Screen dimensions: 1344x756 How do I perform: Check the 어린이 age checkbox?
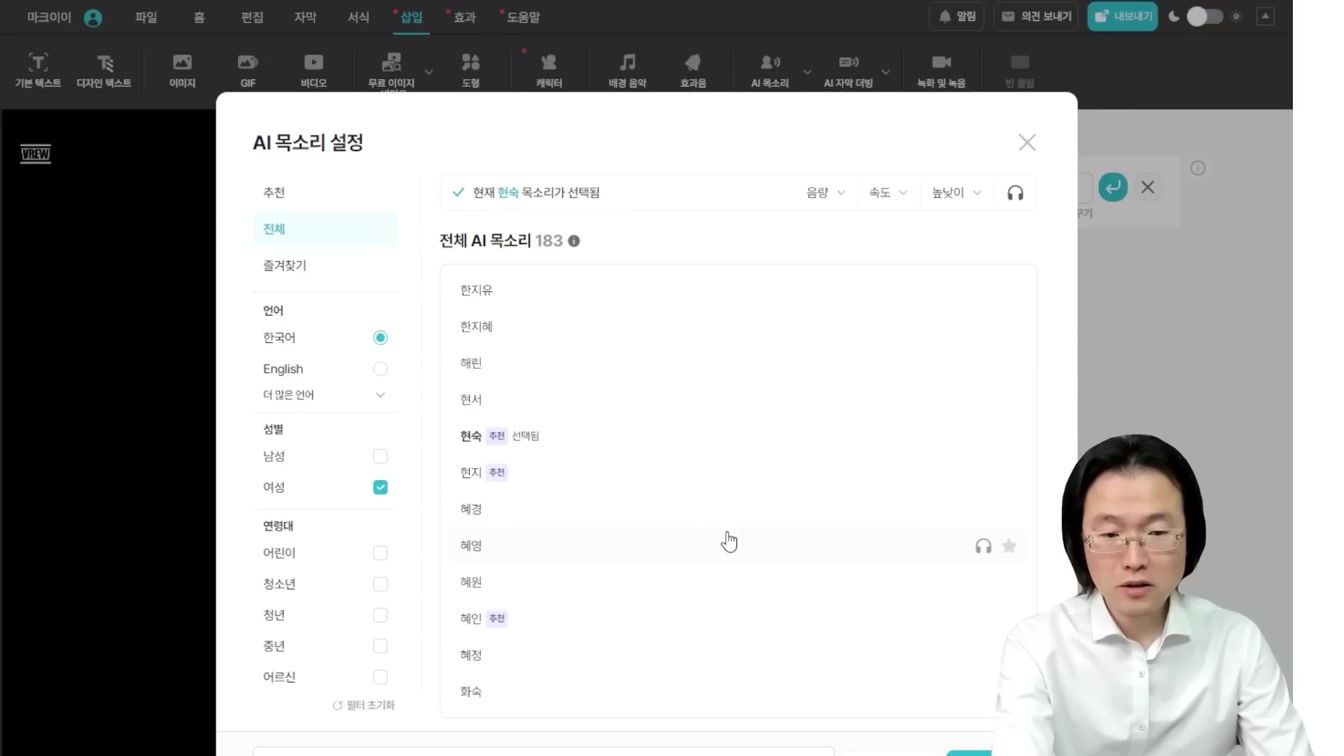[380, 553]
